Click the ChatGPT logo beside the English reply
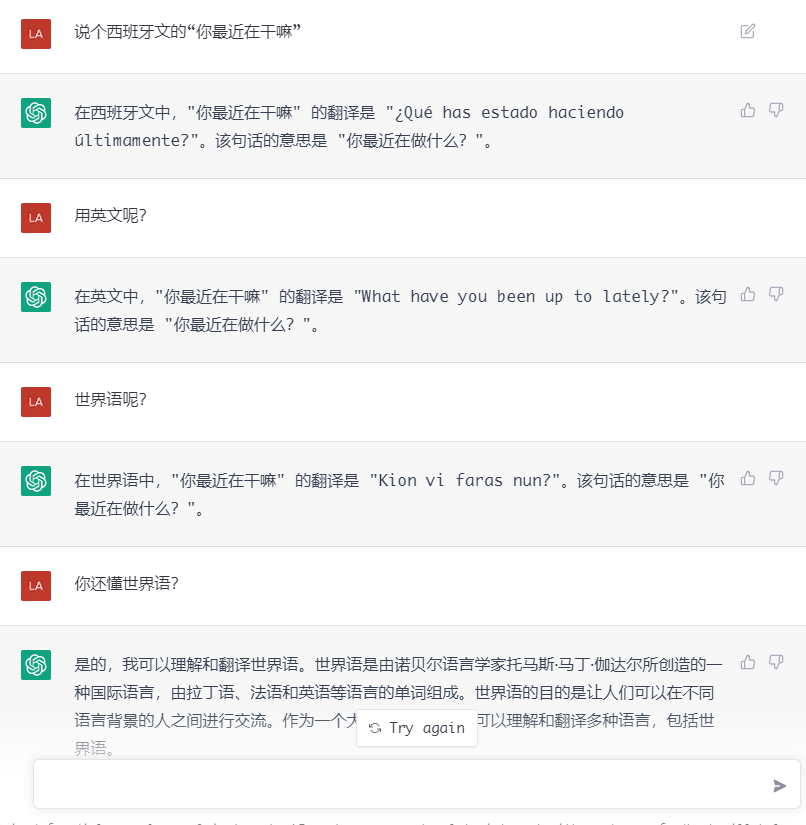This screenshot has height=825, width=806. point(36,297)
